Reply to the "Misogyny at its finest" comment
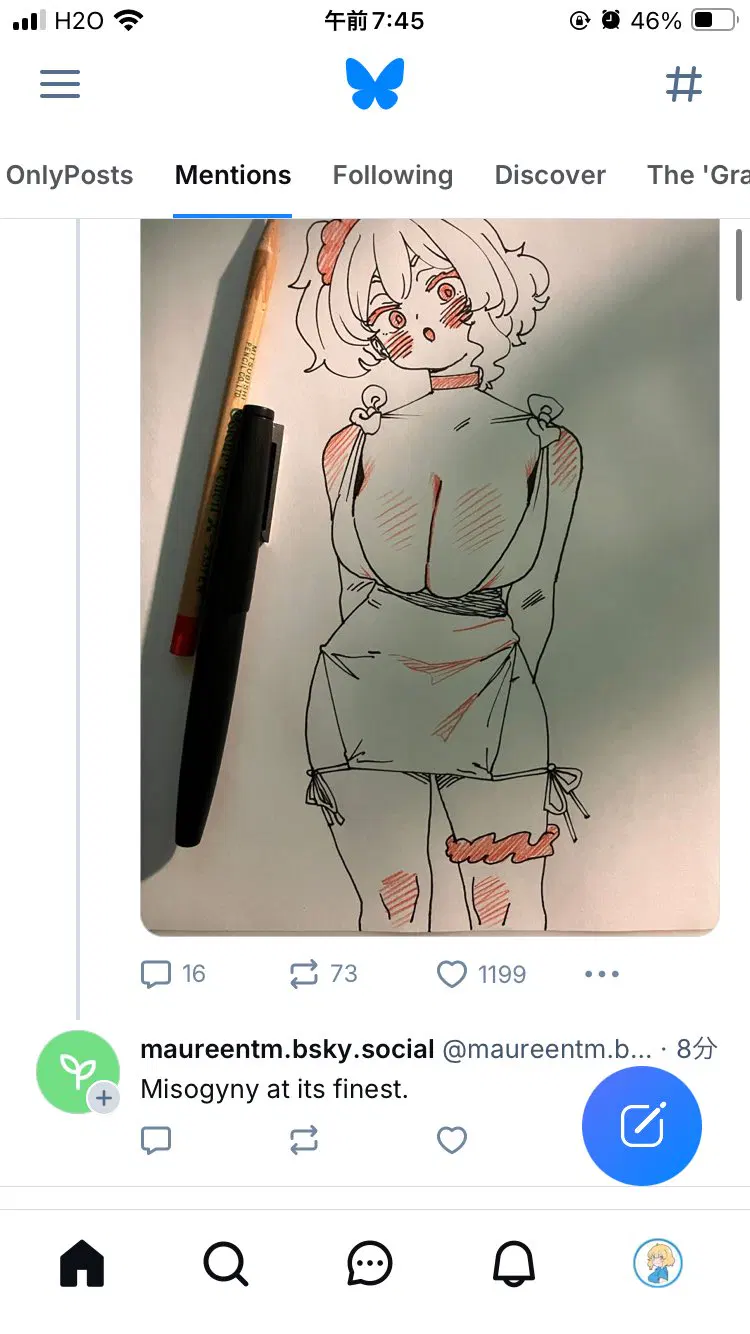 pyautogui.click(x=156, y=1140)
